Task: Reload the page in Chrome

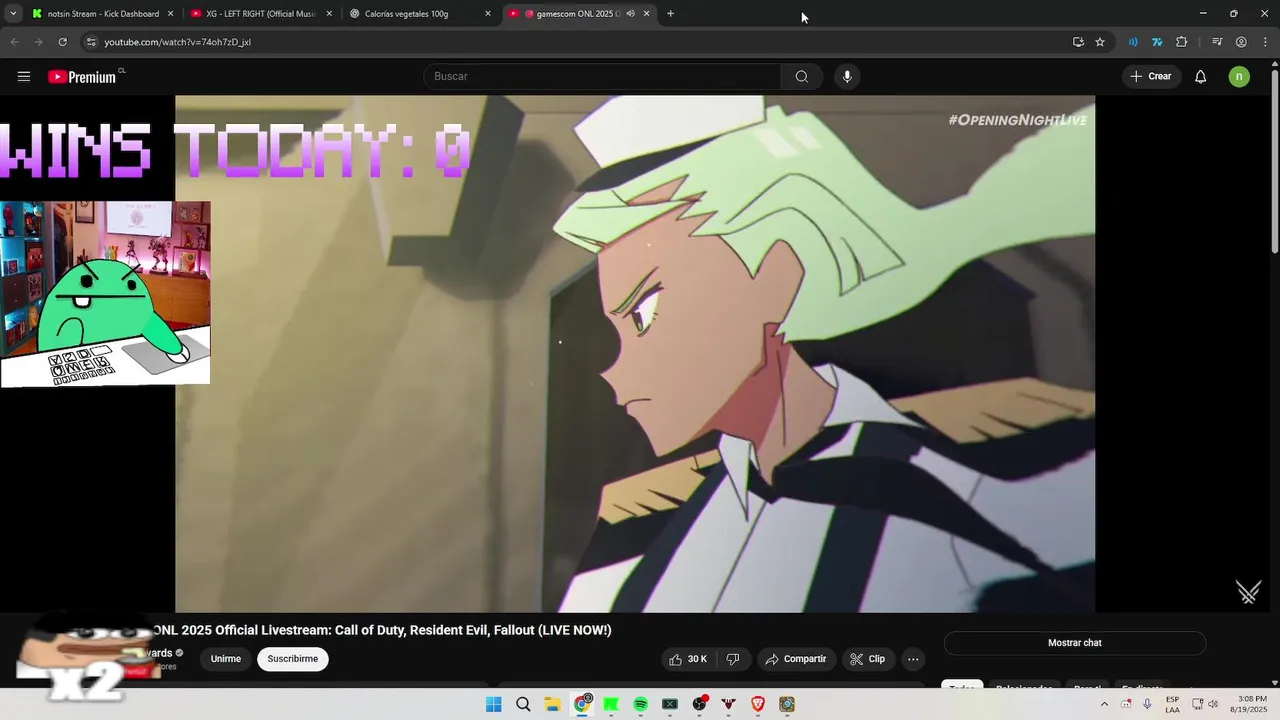Action: tap(62, 42)
